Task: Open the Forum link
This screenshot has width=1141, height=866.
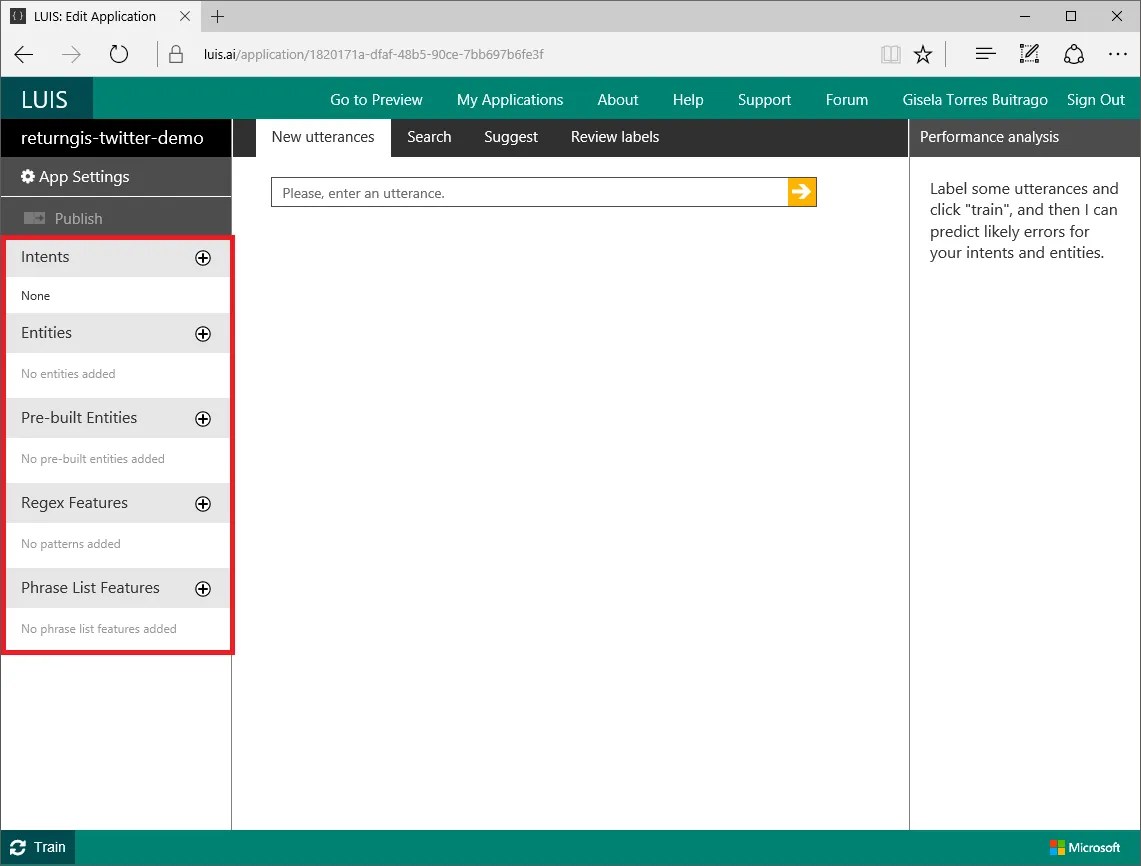Action: click(846, 100)
